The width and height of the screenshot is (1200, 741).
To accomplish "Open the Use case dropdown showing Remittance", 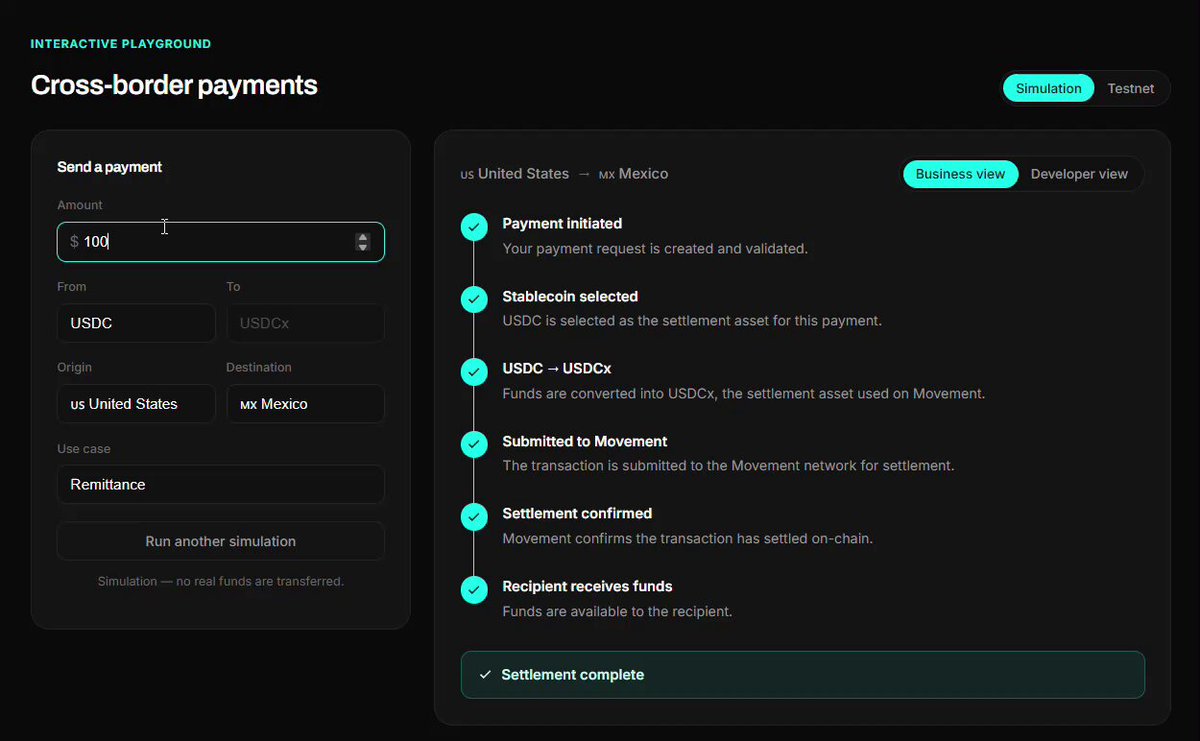I will (221, 484).
